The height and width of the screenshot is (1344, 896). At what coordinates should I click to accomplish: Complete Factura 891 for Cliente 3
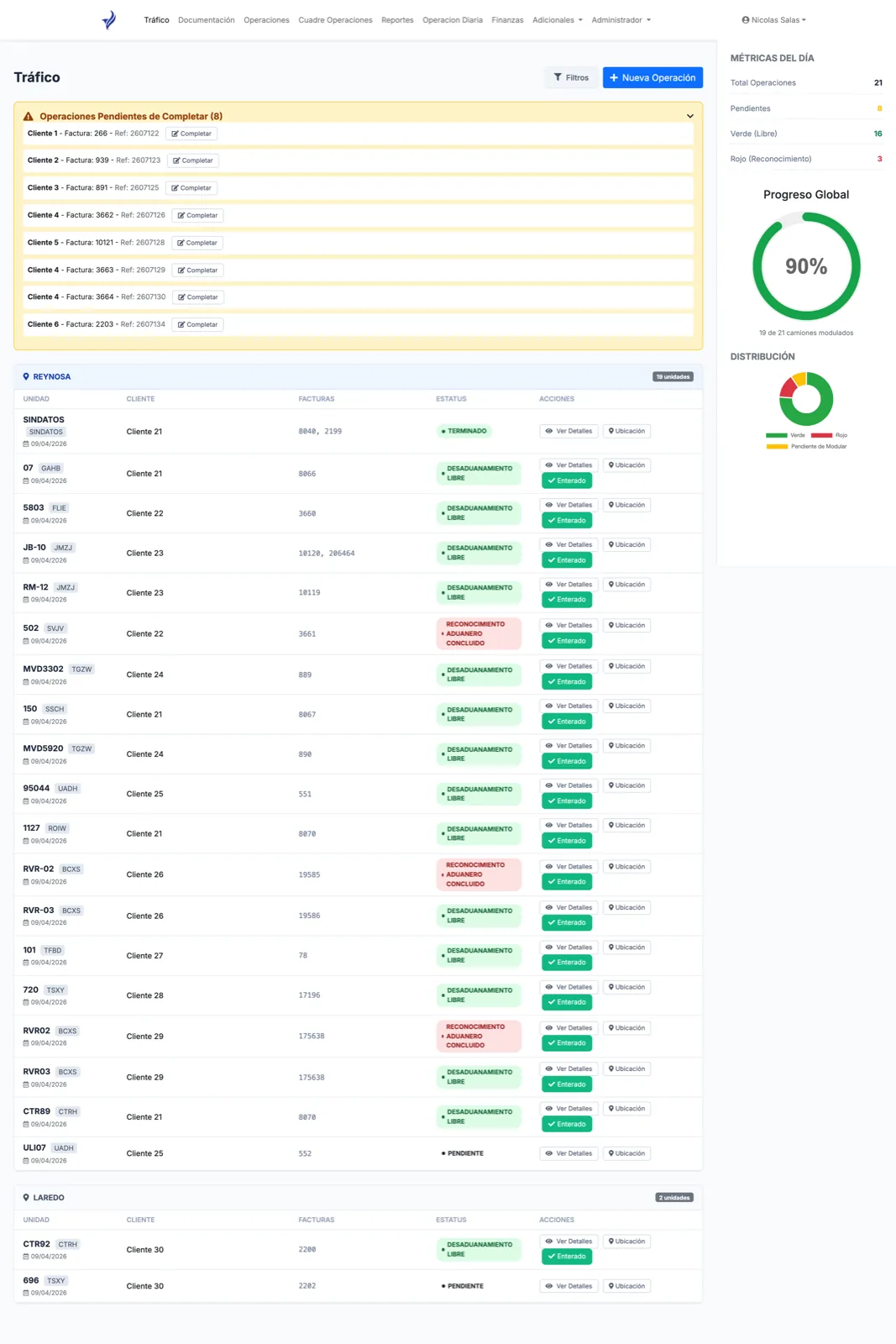tap(191, 188)
